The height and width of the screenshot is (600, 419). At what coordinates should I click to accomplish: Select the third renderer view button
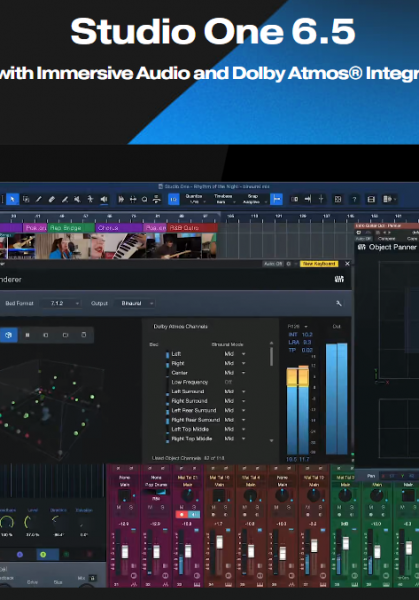[x=46, y=335]
